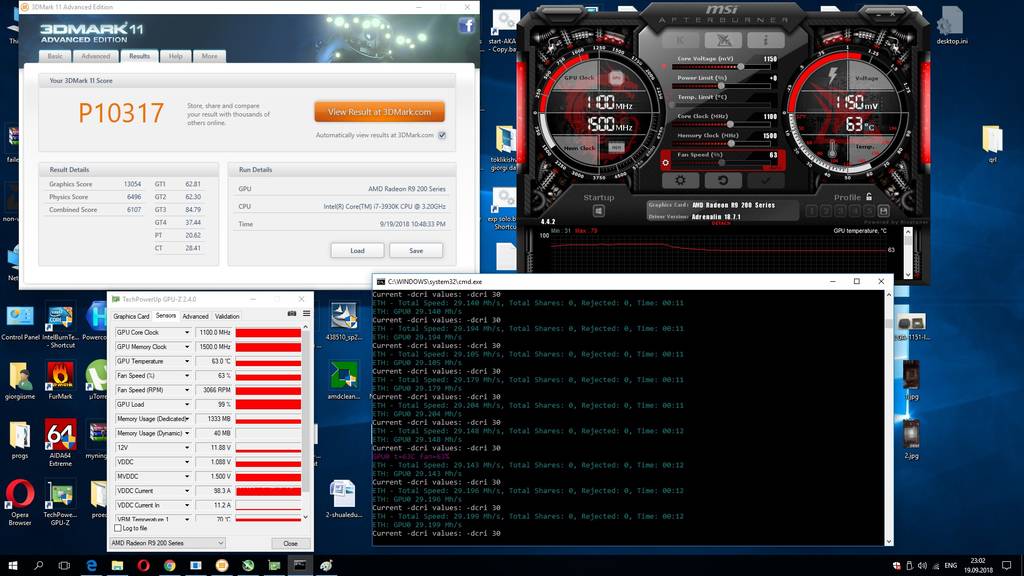Open TechPowerUp GPU-Z desktop icon

pyautogui.click(x=60, y=502)
